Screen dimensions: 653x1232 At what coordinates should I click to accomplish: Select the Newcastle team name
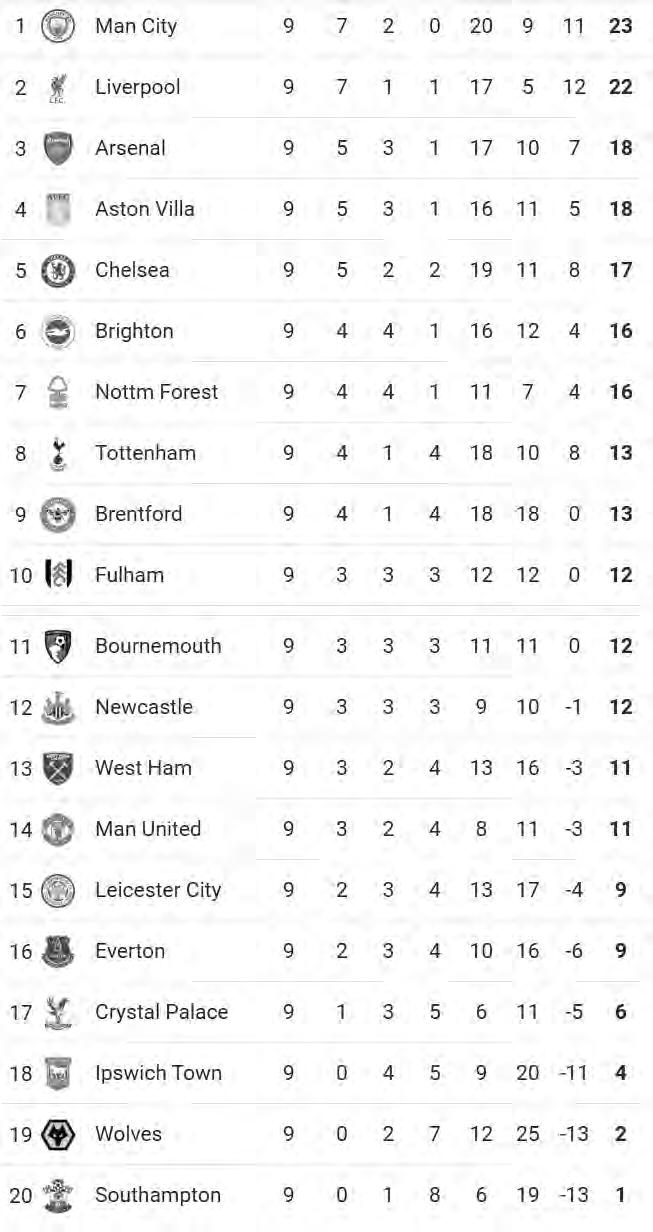coord(143,707)
